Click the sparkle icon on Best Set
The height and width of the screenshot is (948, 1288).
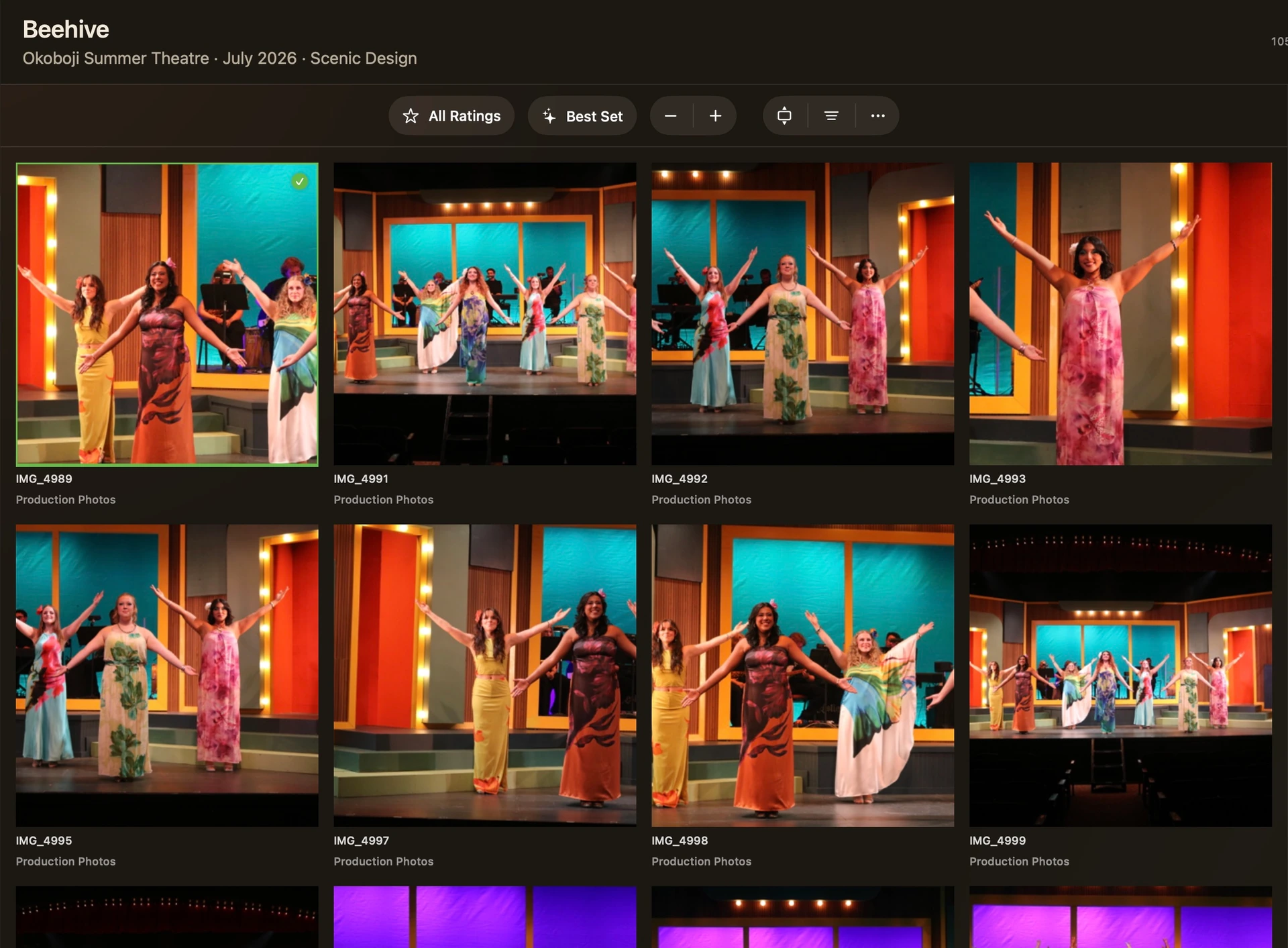549,116
